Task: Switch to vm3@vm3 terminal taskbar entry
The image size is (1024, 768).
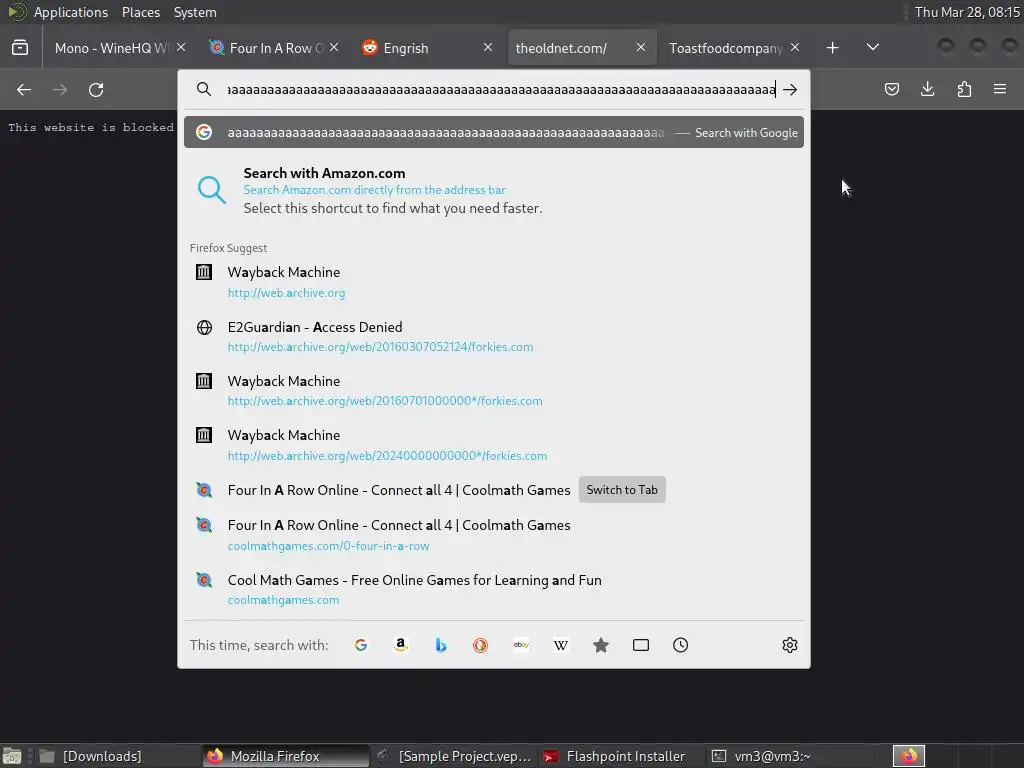Action: pyautogui.click(x=789, y=756)
